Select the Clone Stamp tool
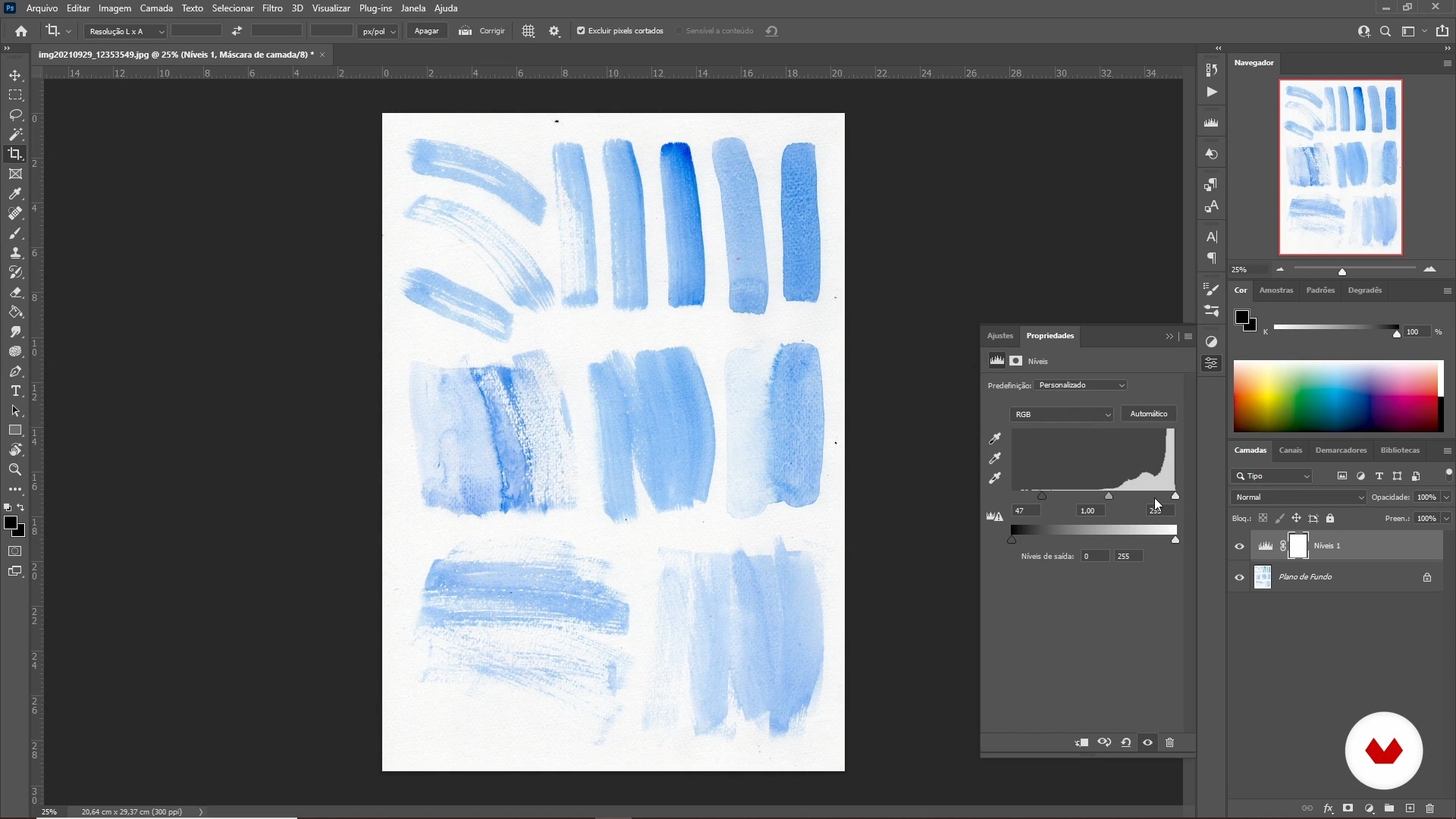The image size is (1456, 819). pos(15,253)
